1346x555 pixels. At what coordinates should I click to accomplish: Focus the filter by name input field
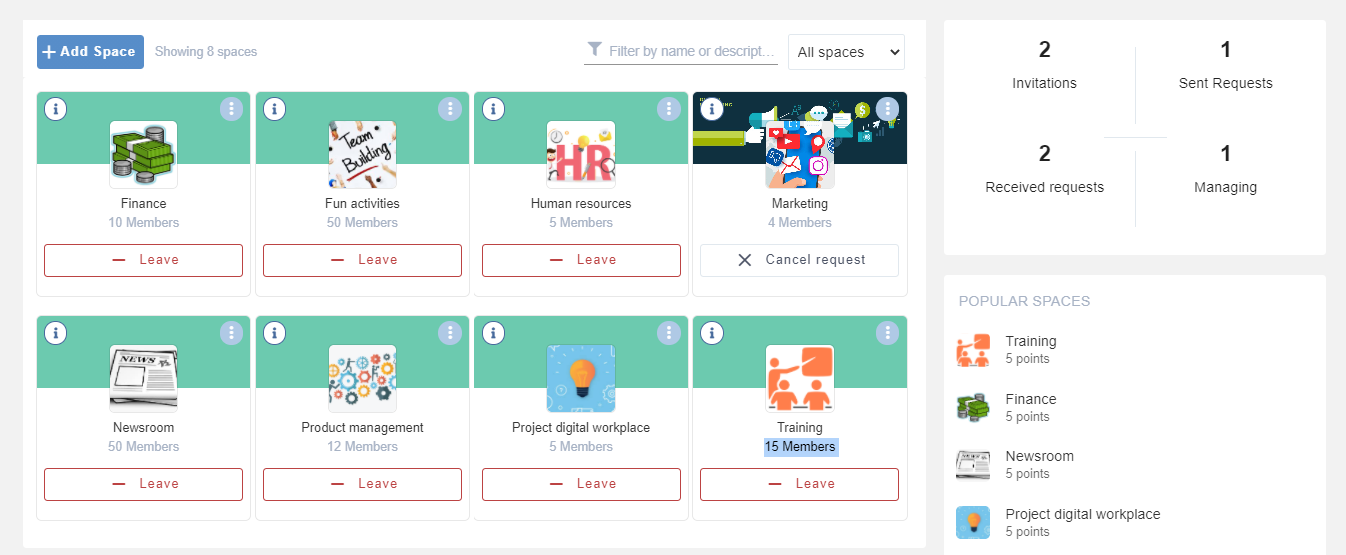692,51
